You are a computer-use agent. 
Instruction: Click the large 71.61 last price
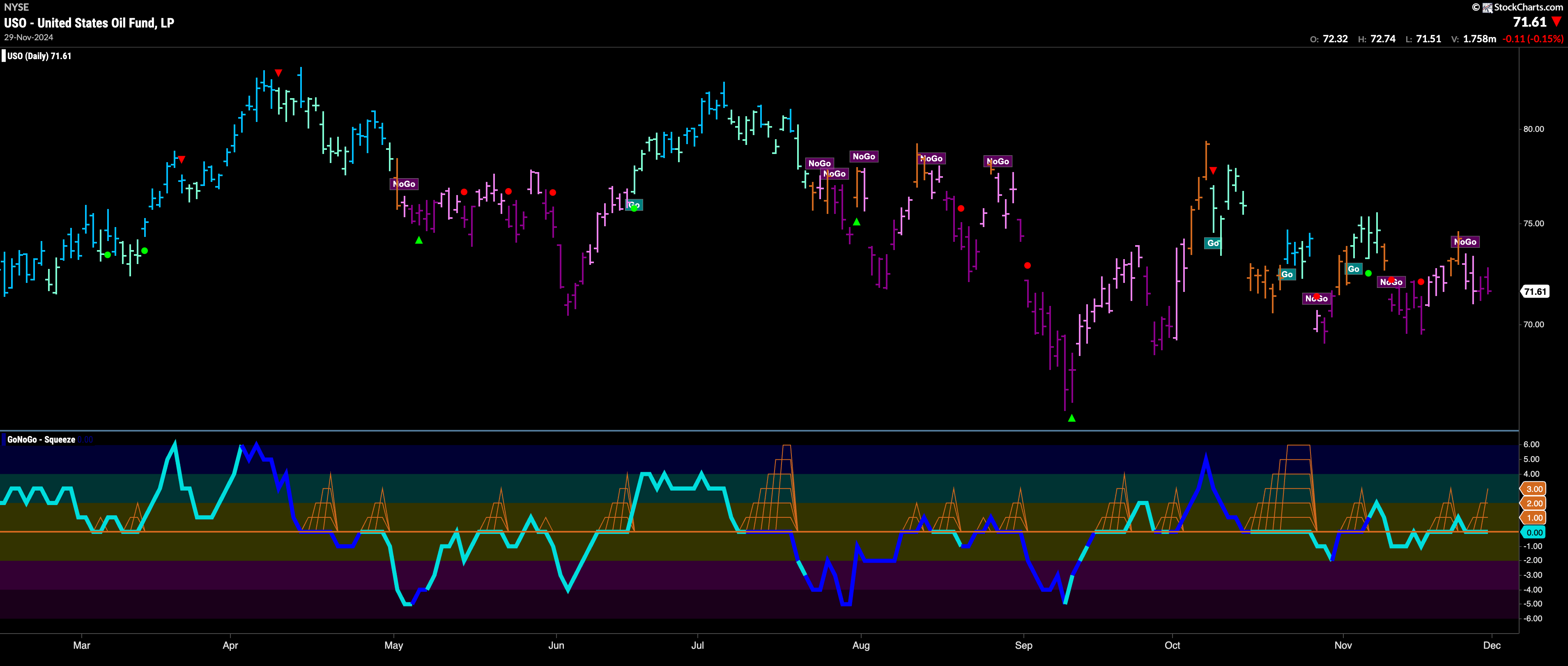[1530, 22]
